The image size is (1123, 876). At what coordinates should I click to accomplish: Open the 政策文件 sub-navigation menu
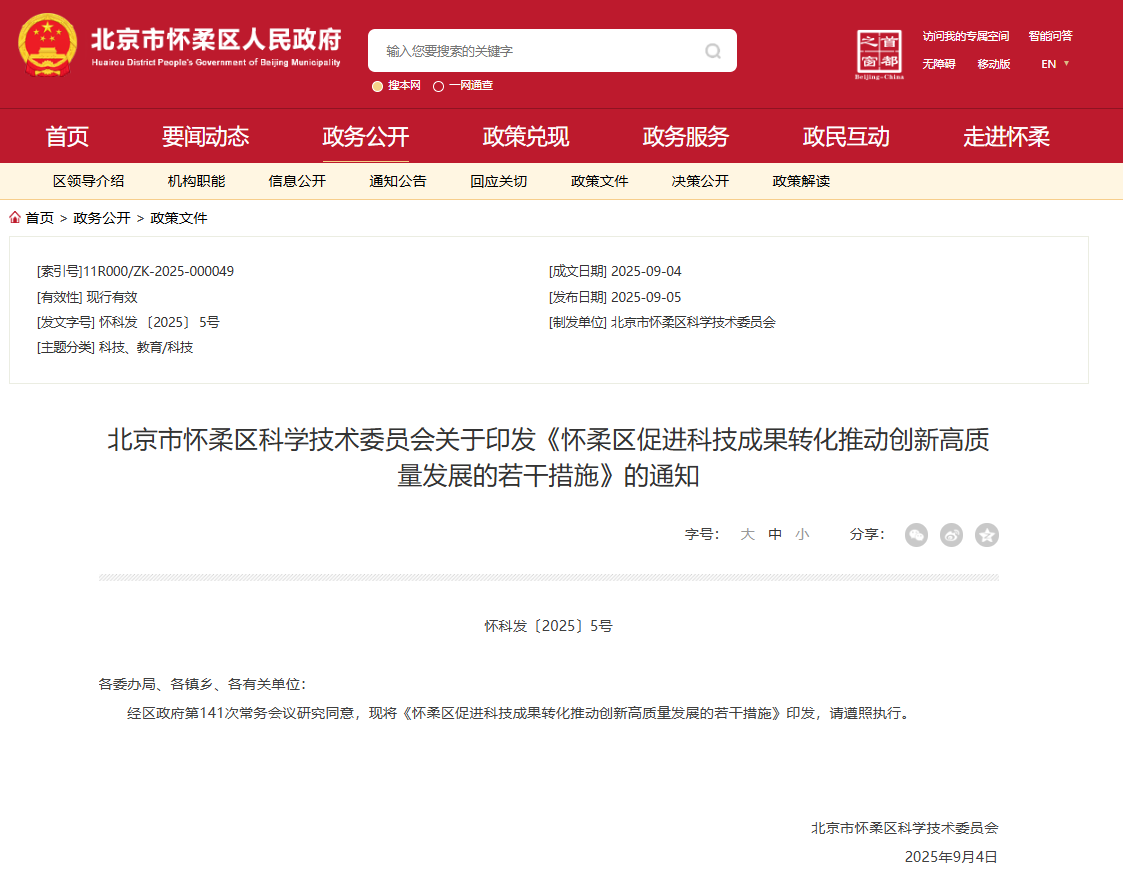coord(599,181)
